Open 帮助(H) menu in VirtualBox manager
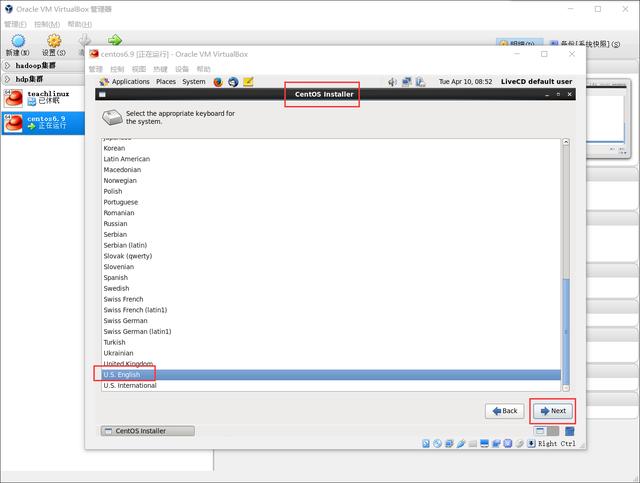 [80, 24]
